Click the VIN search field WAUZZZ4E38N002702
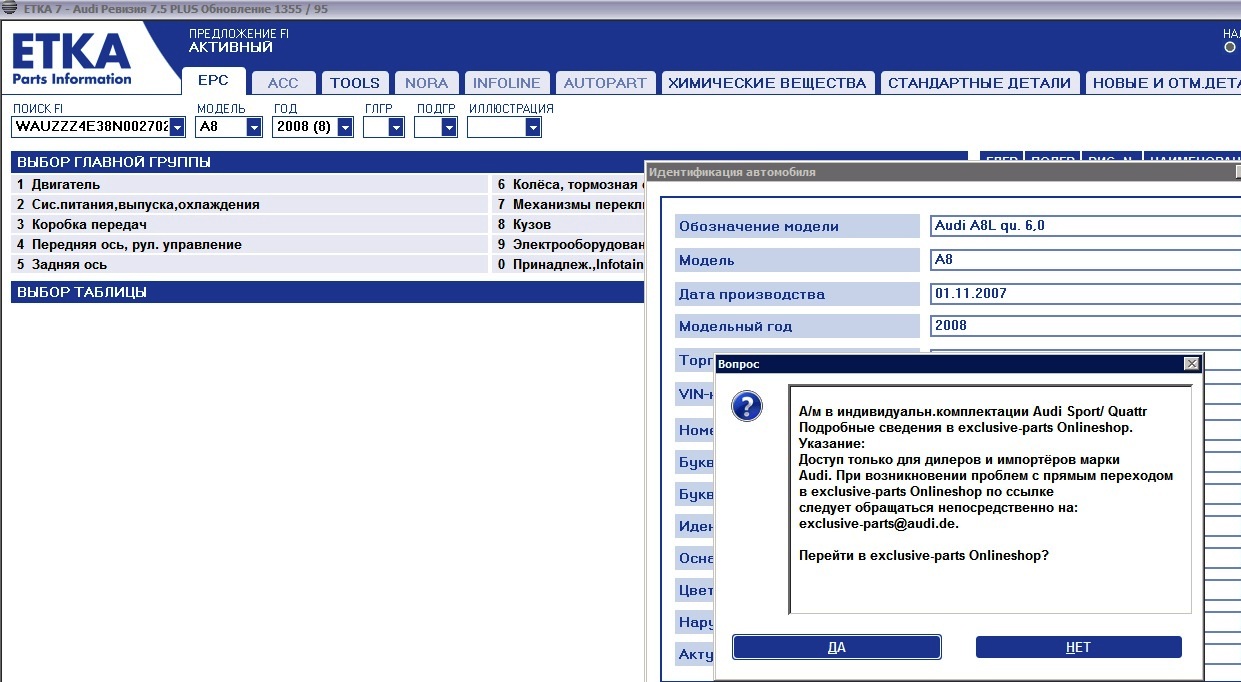The height and width of the screenshot is (682, 1241). pyautogui.click(x=91, y=127)
